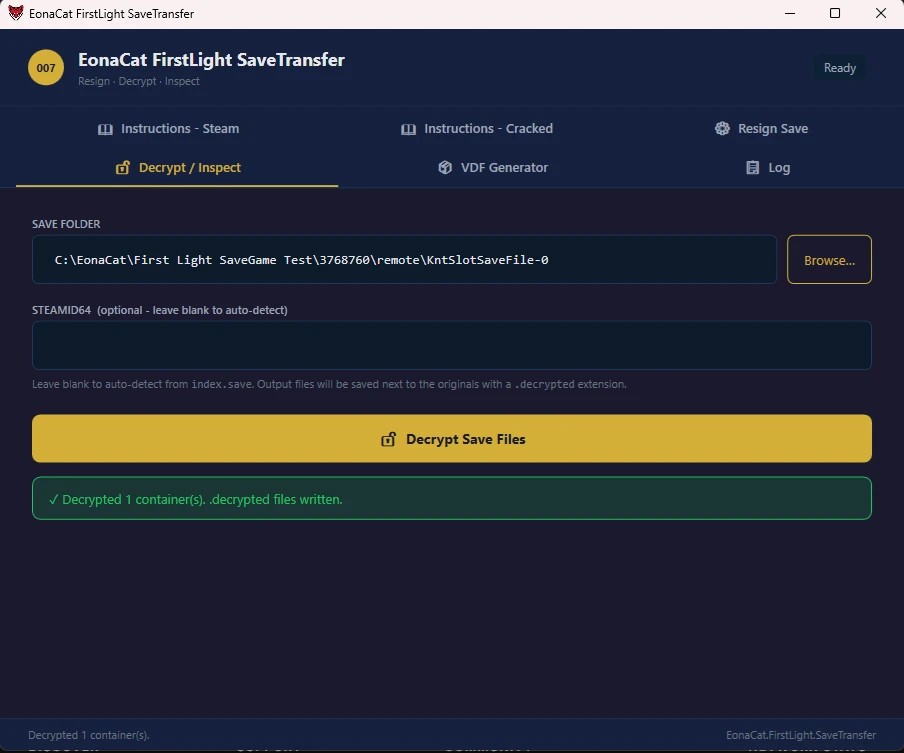The width and height of the screenshot is (904, 753).
Task: Open the Instructions - Cracked tab
Action: (477, 129)
